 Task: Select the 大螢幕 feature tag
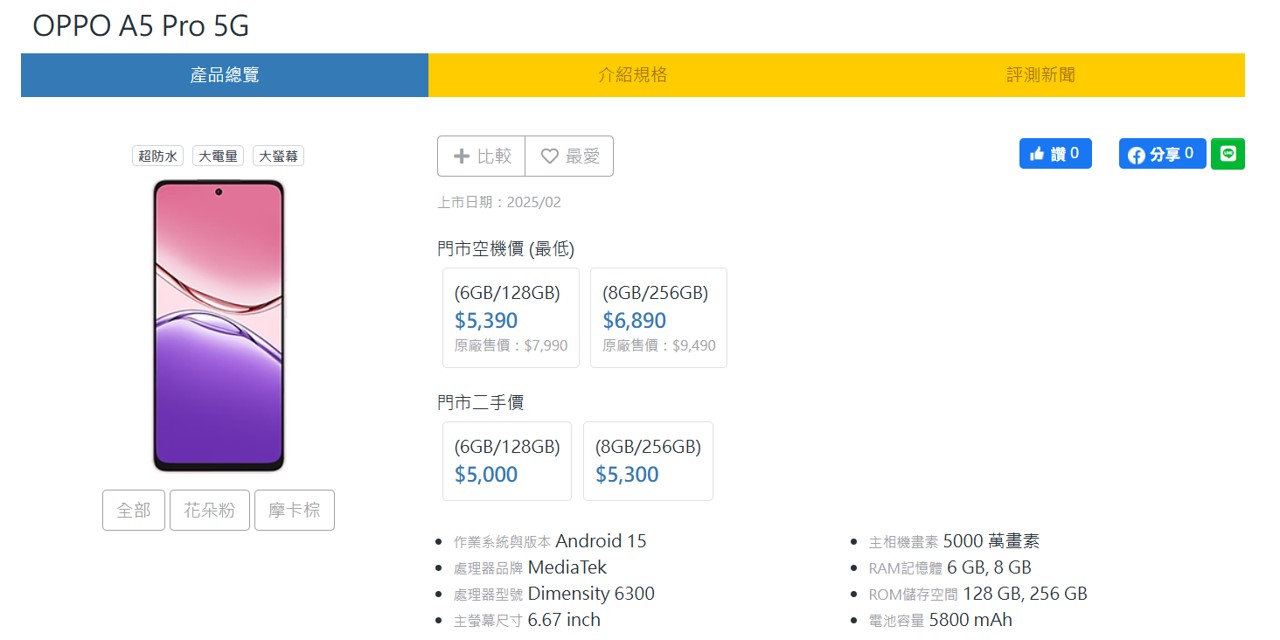click(x=278, y=156)
